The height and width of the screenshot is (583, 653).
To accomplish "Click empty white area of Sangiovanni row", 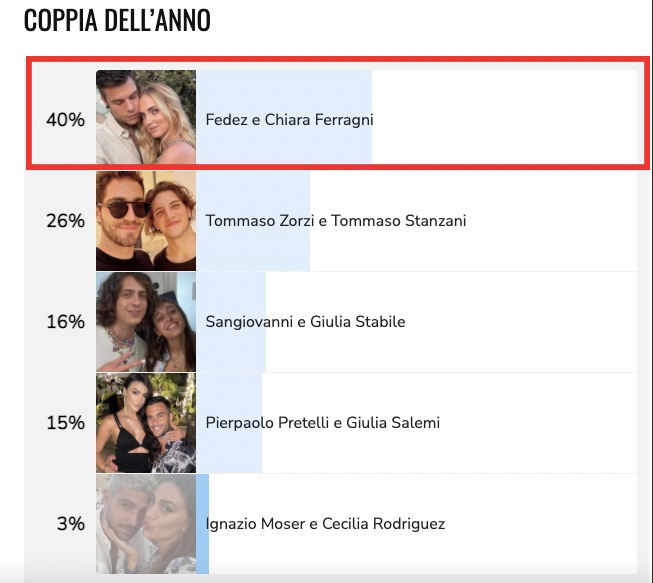I will tap(521, 322).
